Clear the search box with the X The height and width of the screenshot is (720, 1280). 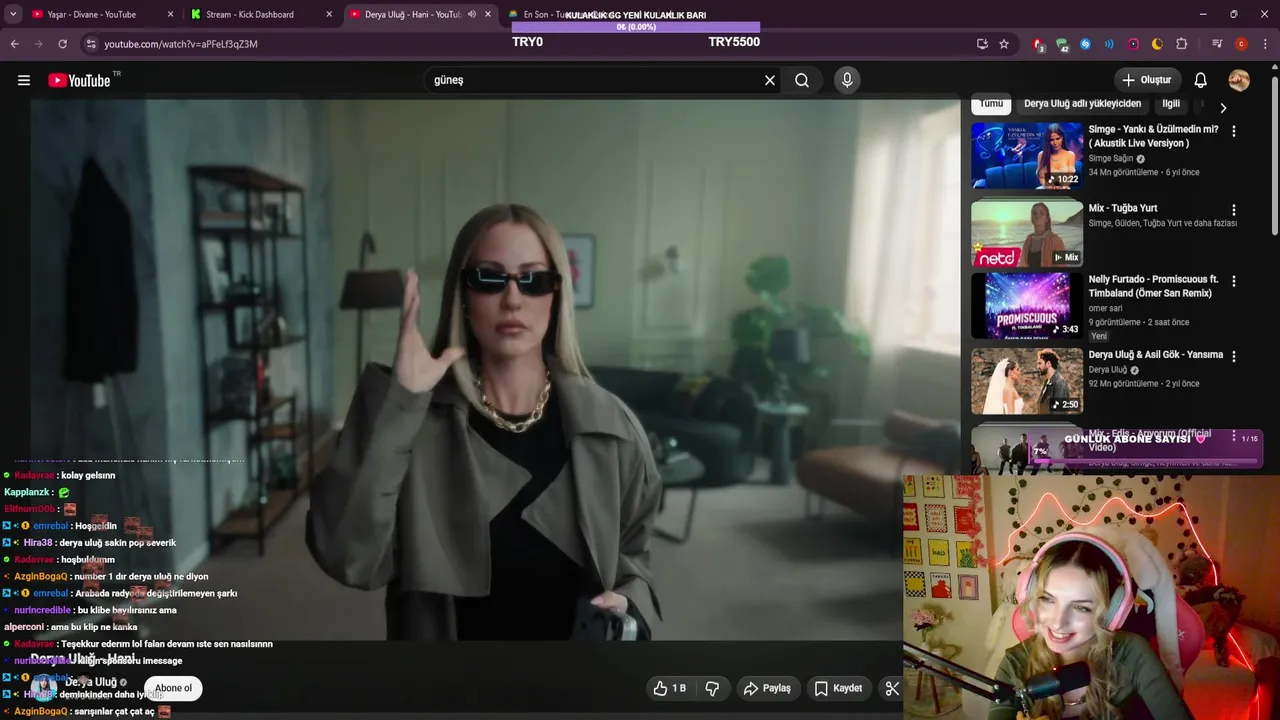[770, 80]
